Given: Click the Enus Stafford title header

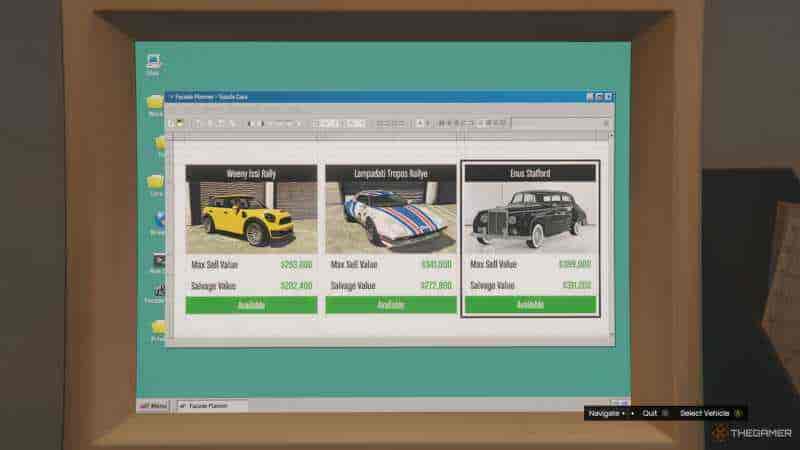Looking at the screenshot, I should pyautogui.click(x=530, y=173).
